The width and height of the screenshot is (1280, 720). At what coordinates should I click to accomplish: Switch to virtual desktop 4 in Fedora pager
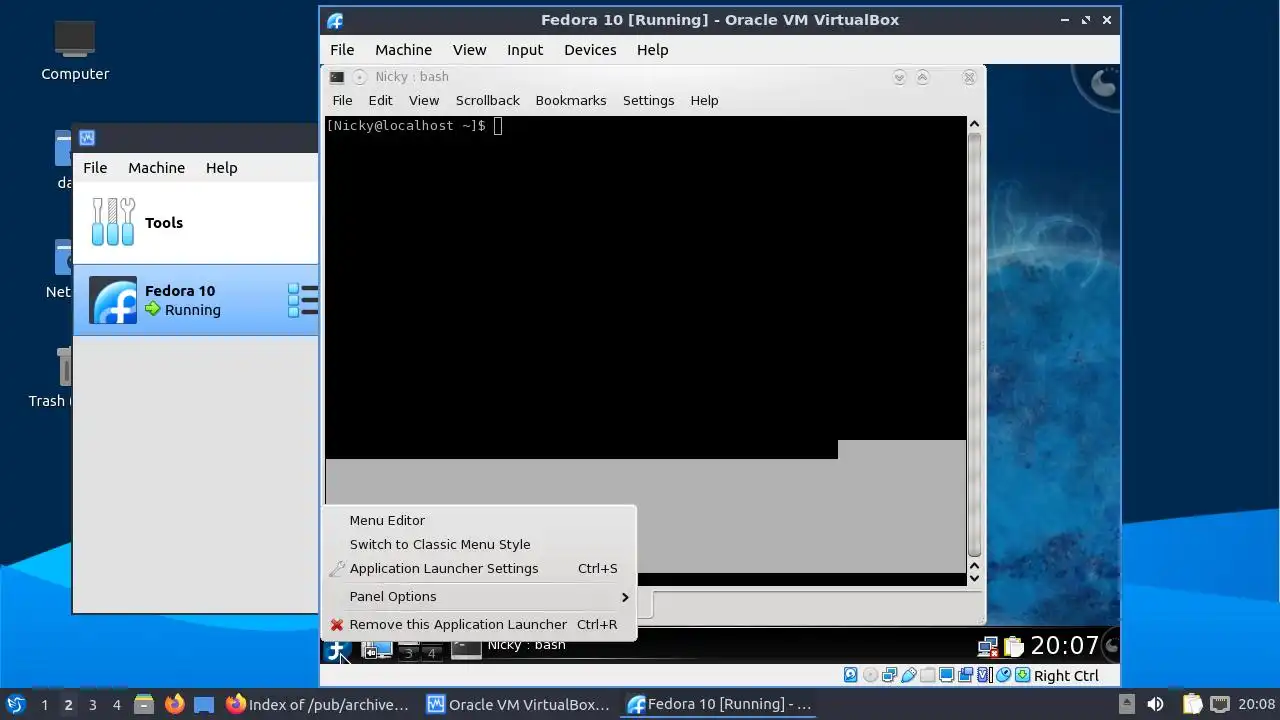tap(432, 653)
